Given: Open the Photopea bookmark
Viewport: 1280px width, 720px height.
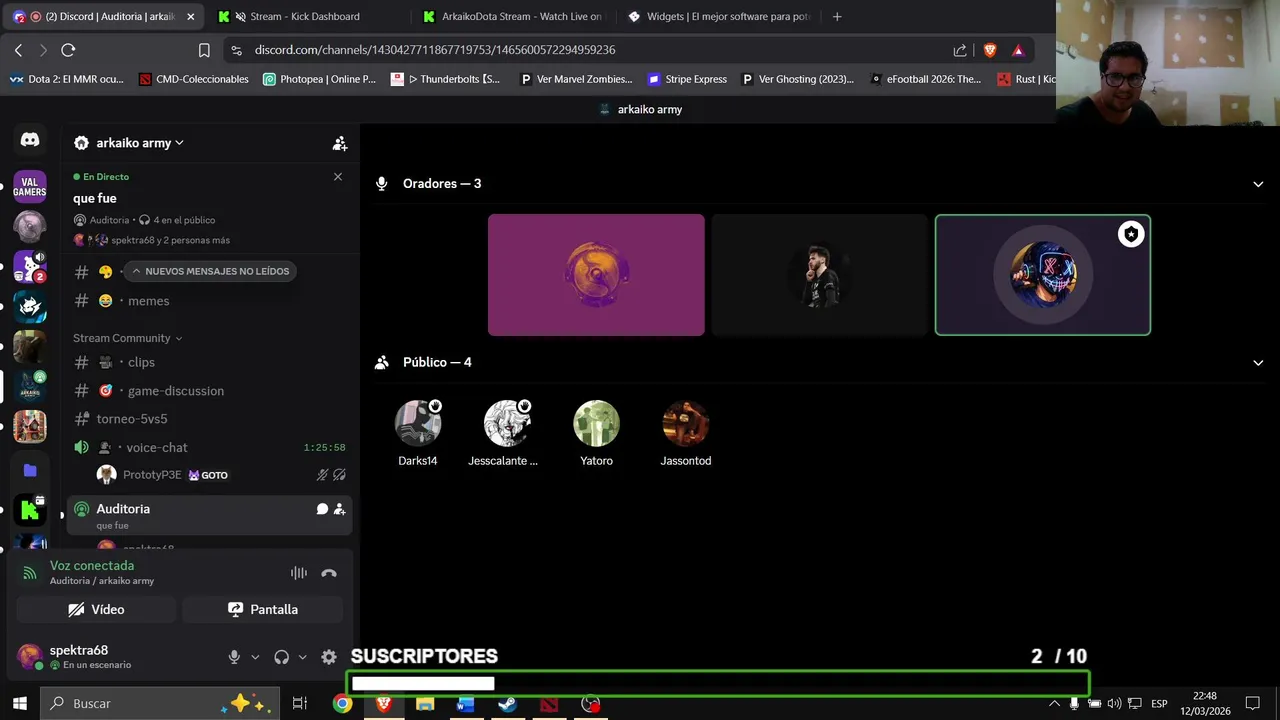Looking at the screenshot, I should (319, 79).
